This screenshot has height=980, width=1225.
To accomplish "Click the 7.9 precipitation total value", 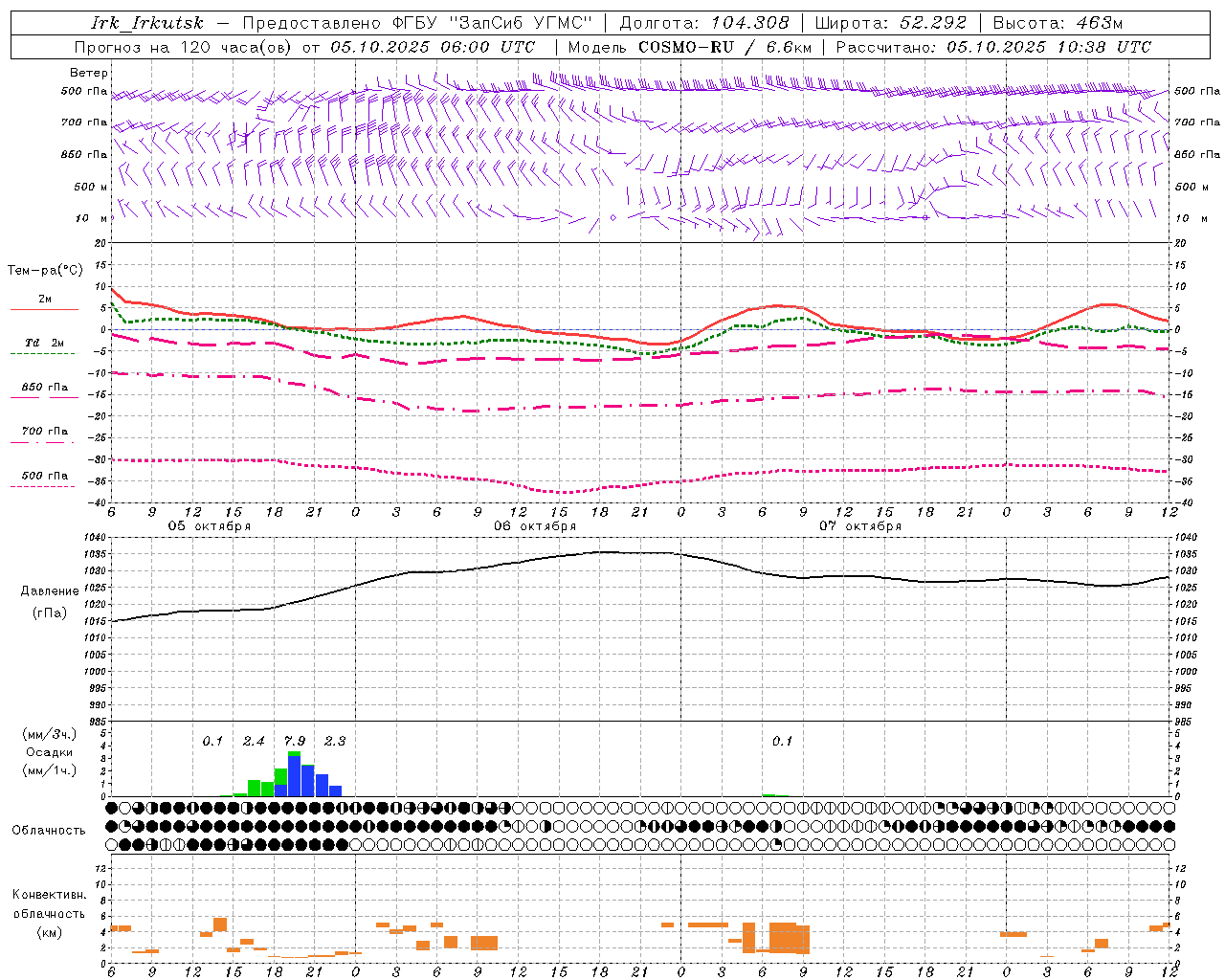I will (295, 741).
